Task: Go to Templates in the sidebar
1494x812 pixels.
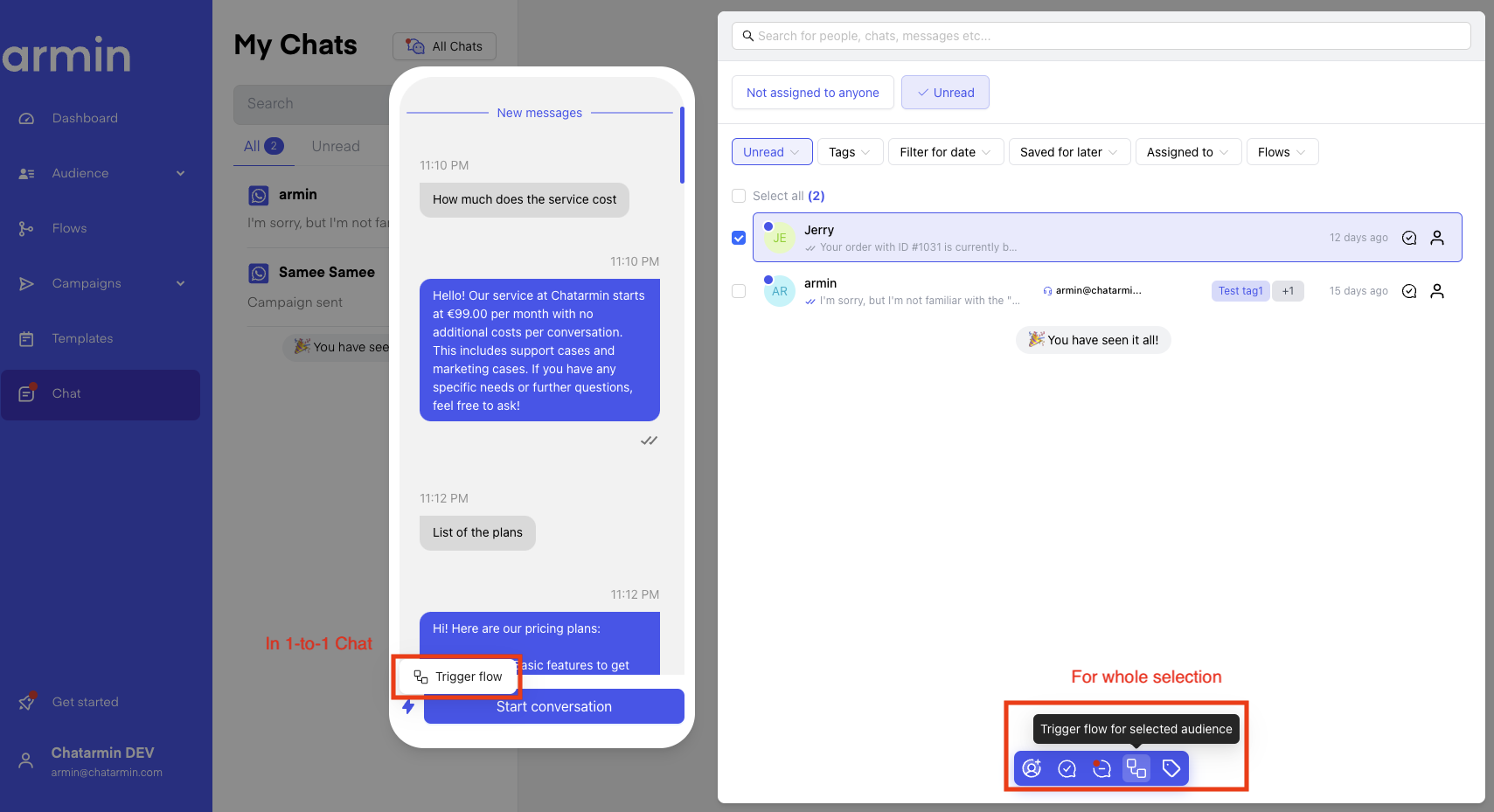Action: point(82,338)
